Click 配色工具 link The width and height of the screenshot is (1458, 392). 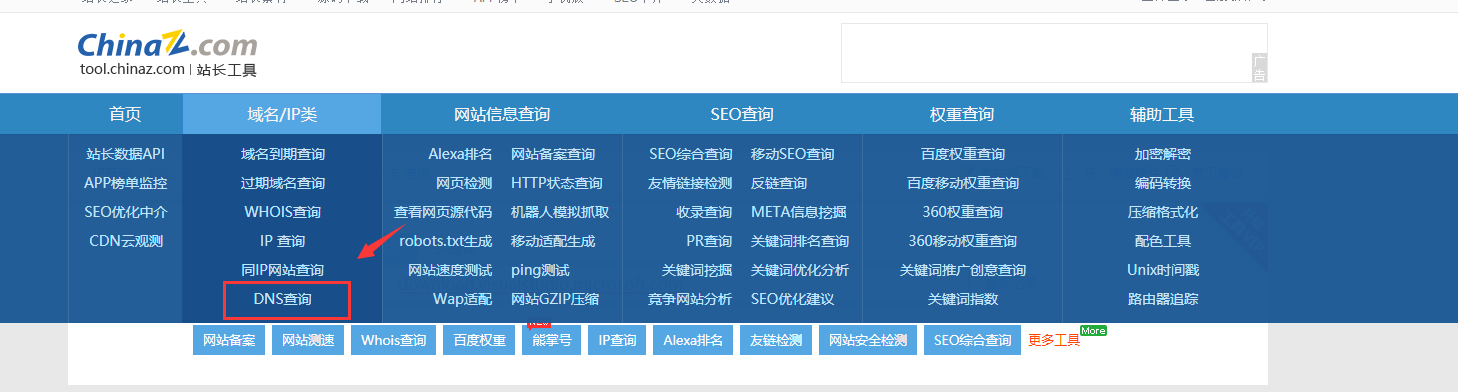click(1163, 241)
